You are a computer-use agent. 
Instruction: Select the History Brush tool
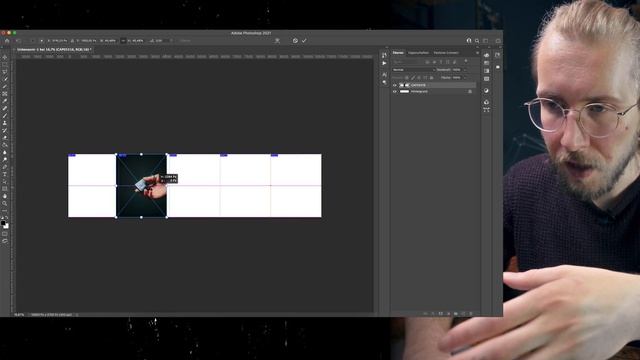5,130
